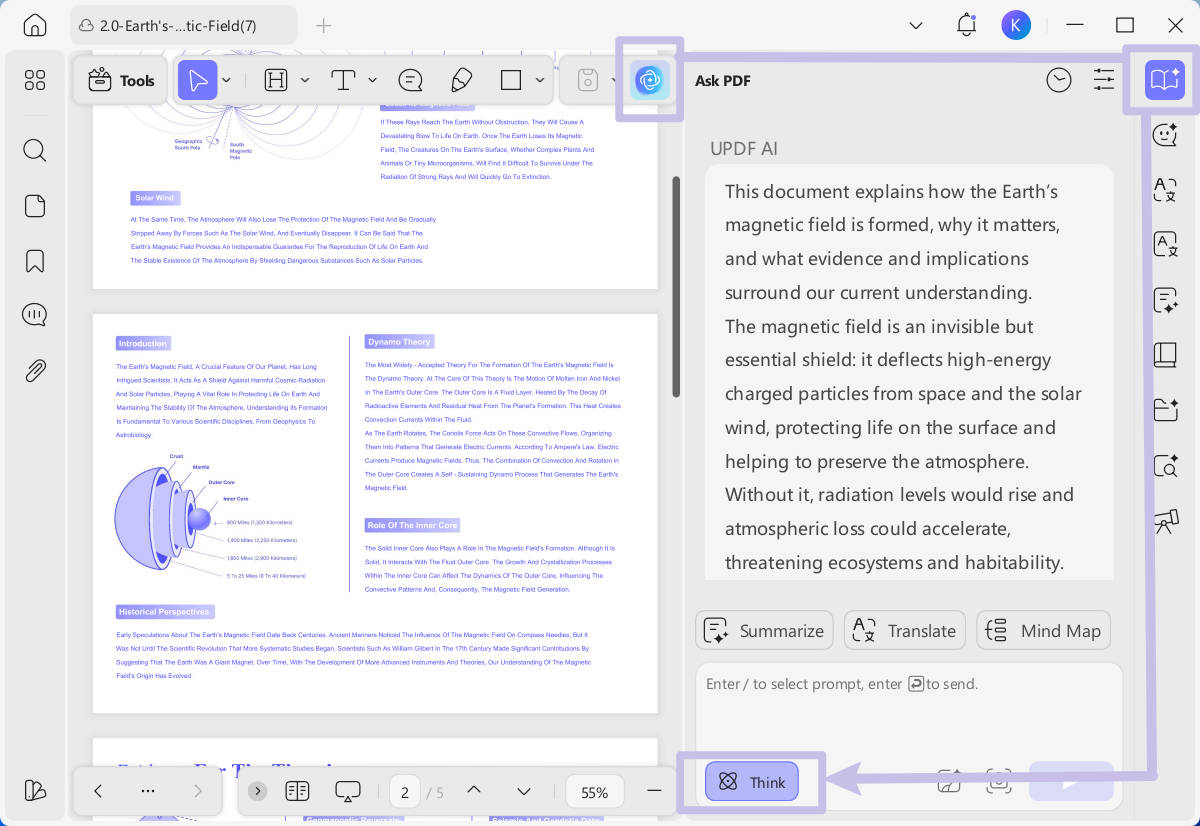Open the attachments paperclip panel

click(x=35, y=370)
